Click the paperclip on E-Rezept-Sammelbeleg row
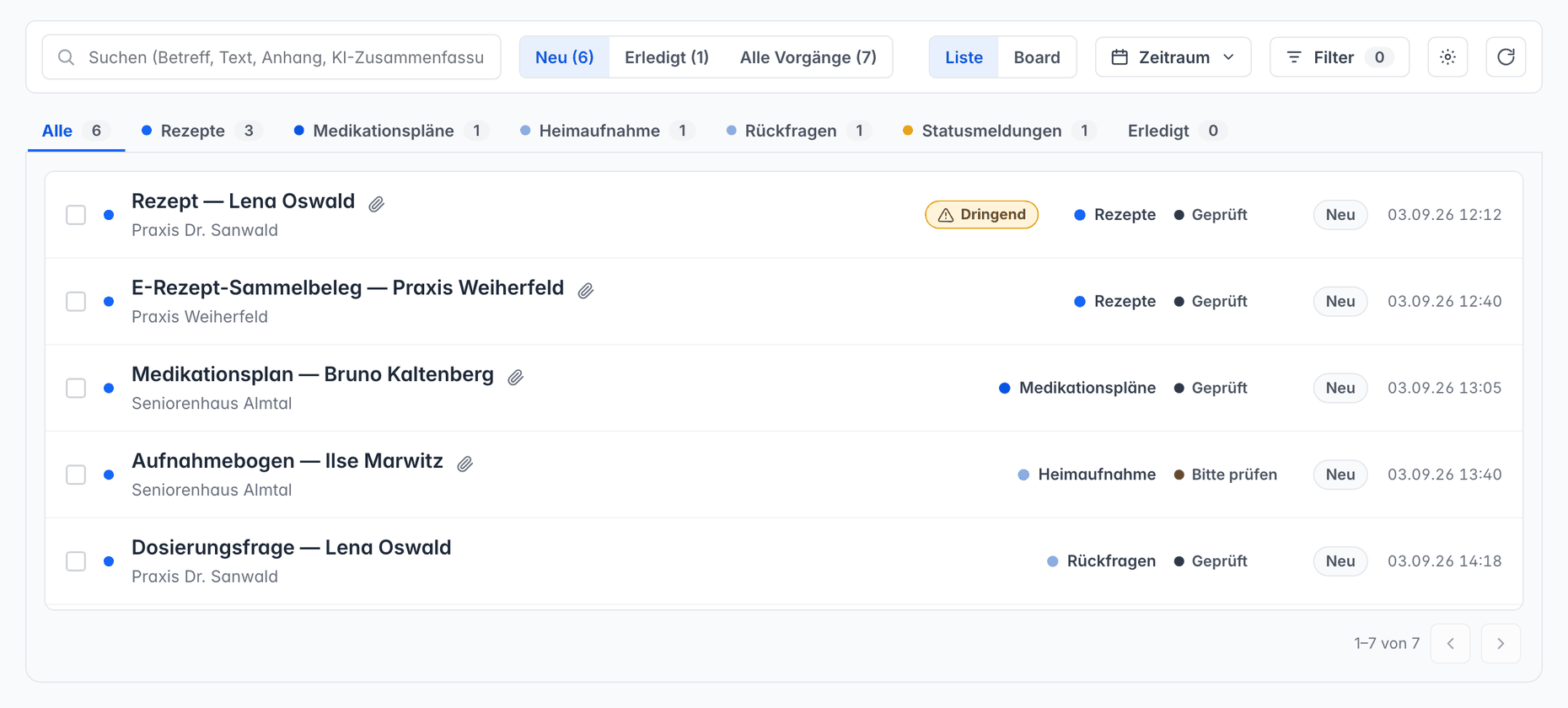 click(x=586, y=290)
